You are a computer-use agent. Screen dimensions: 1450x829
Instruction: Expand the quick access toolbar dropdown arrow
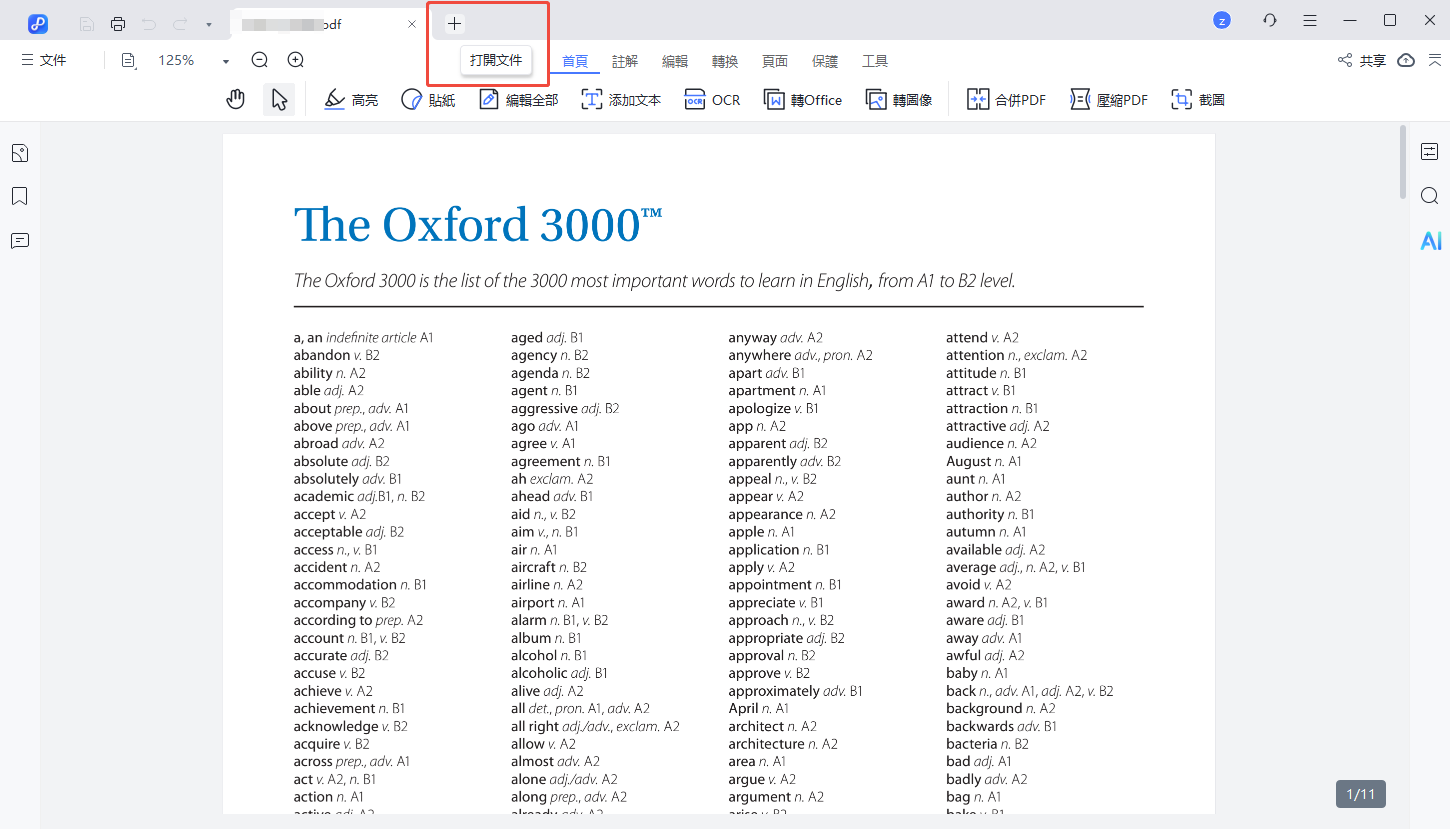click(x=208, y=24)
